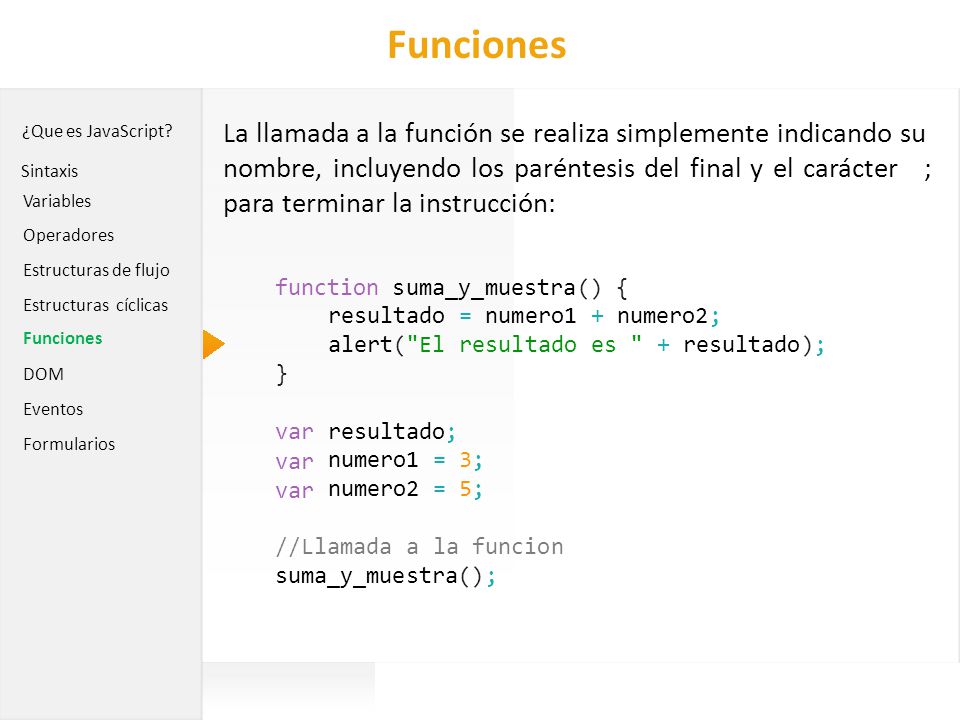Click the '//Llamada a la funcion' comment
This screenshot has width=960, height=720.
(x=419, y=546)
